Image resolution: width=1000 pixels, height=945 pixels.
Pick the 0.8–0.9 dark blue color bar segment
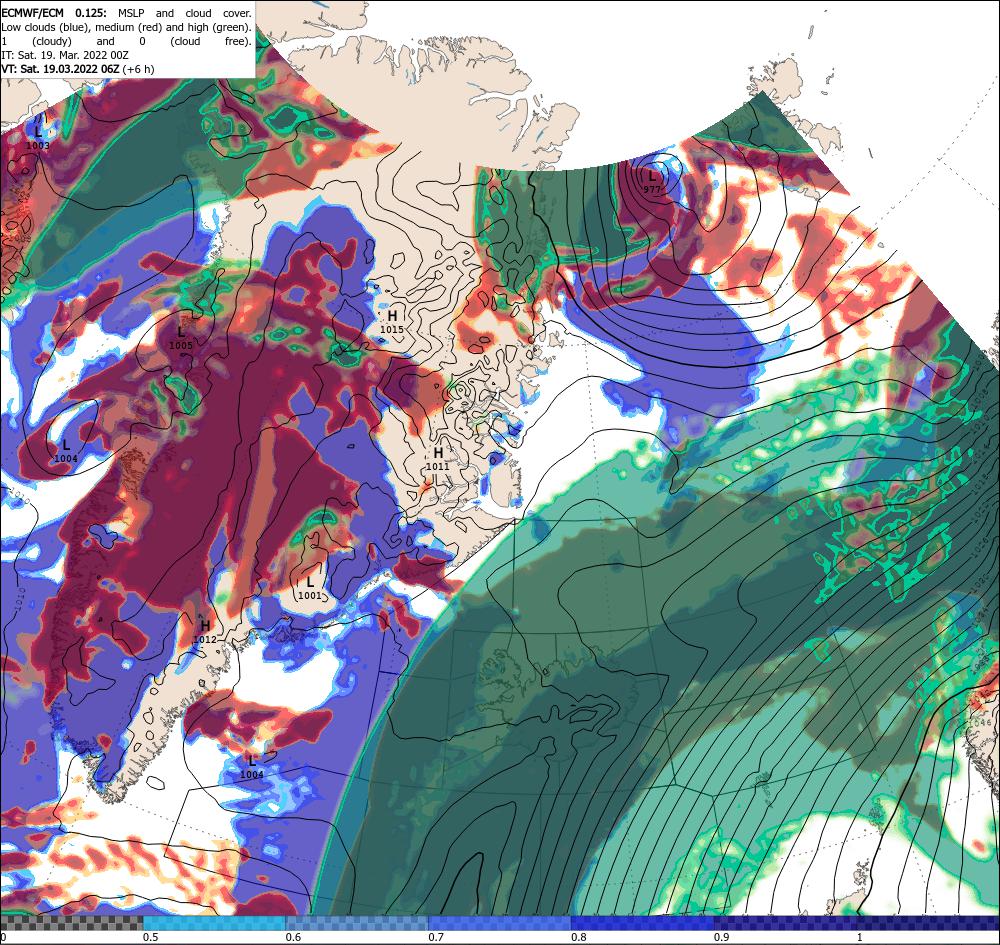point(643,923)
